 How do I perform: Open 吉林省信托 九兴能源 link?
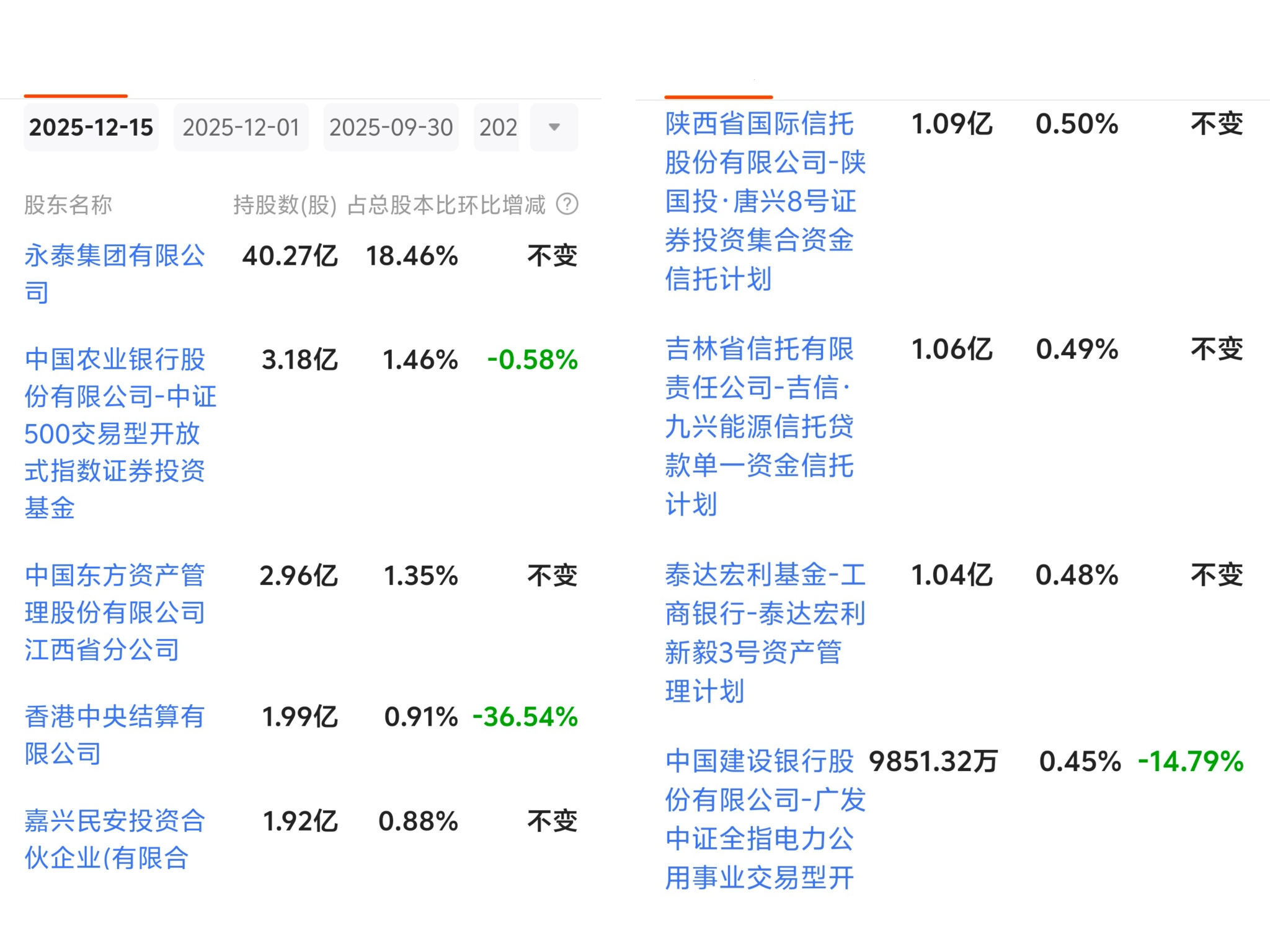760,426
